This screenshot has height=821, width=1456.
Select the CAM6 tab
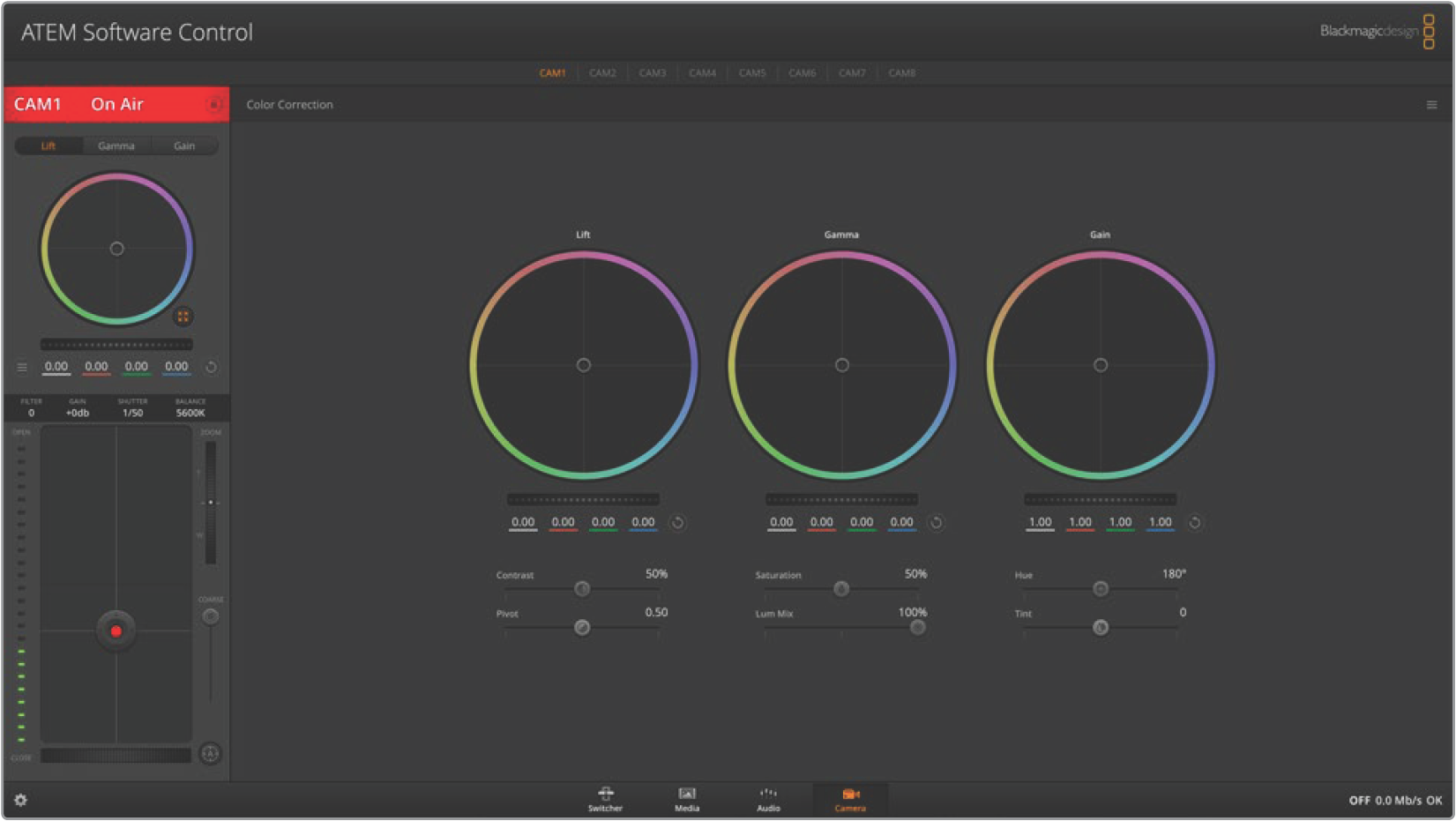pyautogui.click(x=802, y=73)
